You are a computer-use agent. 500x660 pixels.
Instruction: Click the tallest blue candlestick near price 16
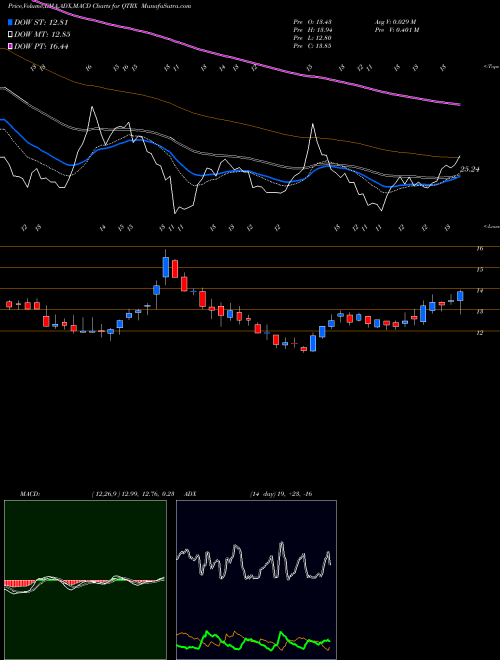[165, 267]
